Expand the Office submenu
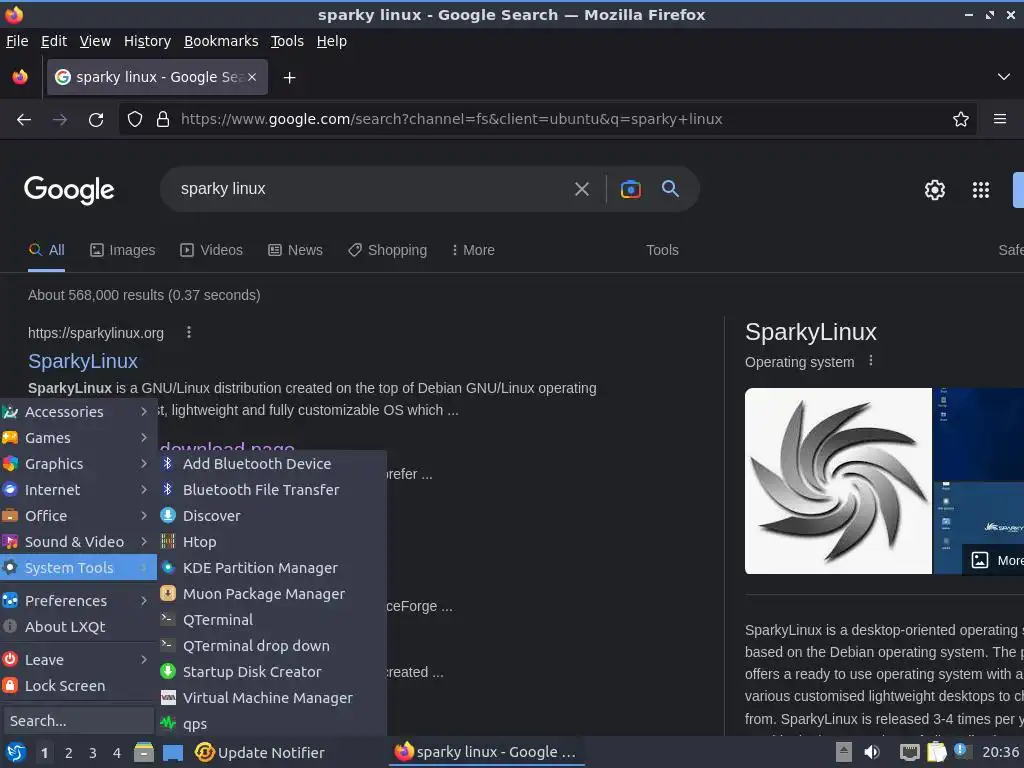The height and width of the screenshot is (768, 1024). [78, 516]
